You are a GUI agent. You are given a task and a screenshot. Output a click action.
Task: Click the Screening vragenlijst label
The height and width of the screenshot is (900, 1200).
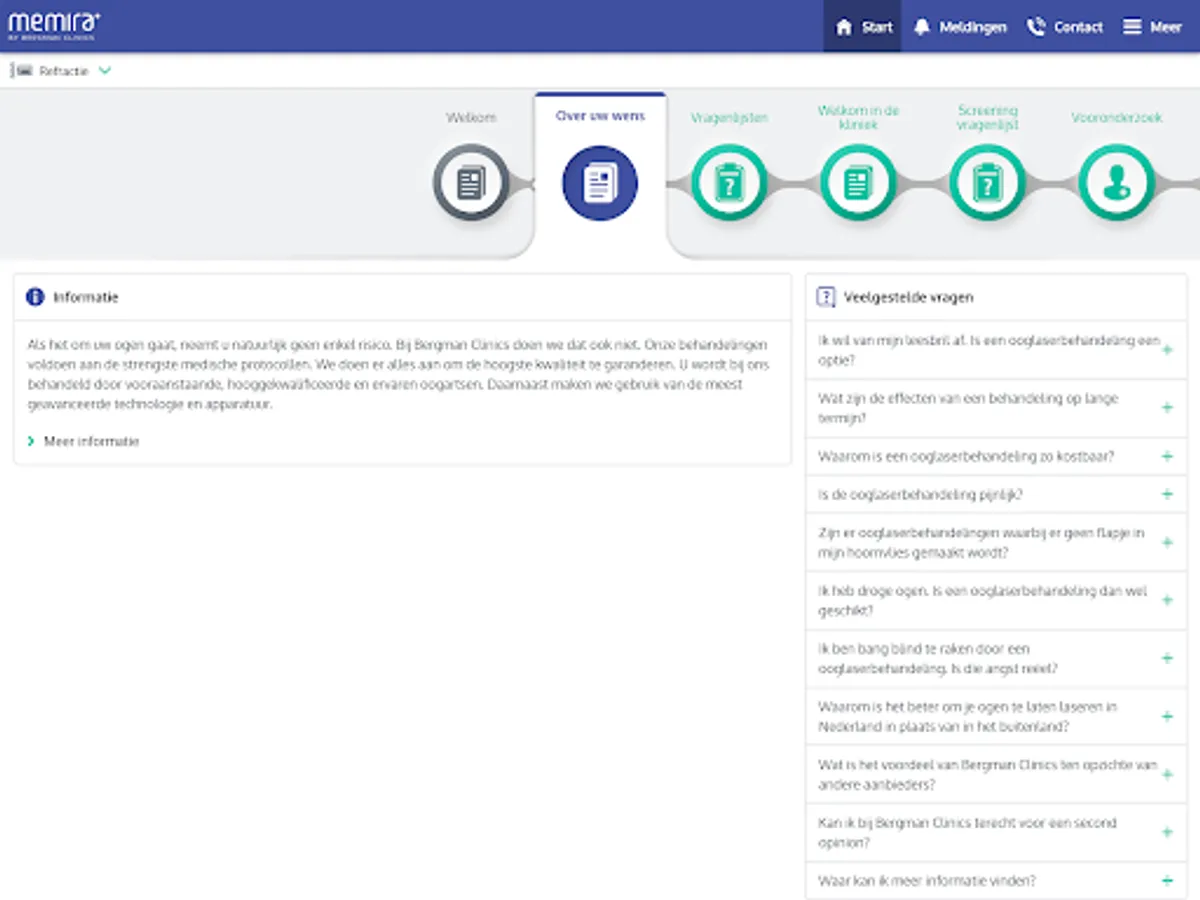point(987,118)
